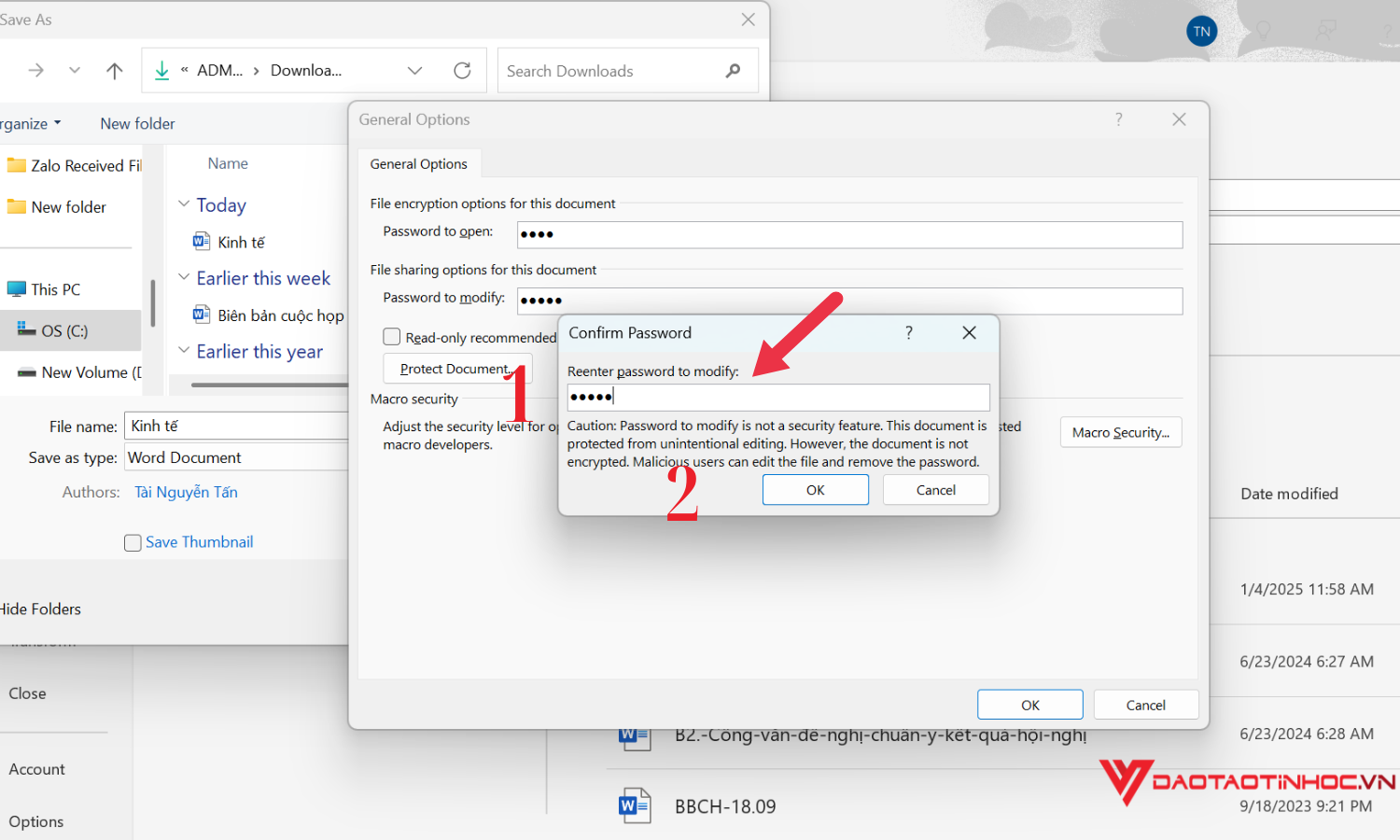Create a New folder from toolbar

(x=137, y=123)
